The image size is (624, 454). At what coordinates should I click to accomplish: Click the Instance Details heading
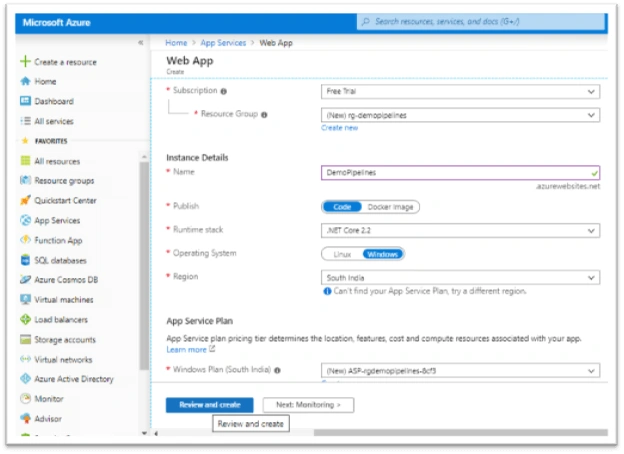click(197, 158)
